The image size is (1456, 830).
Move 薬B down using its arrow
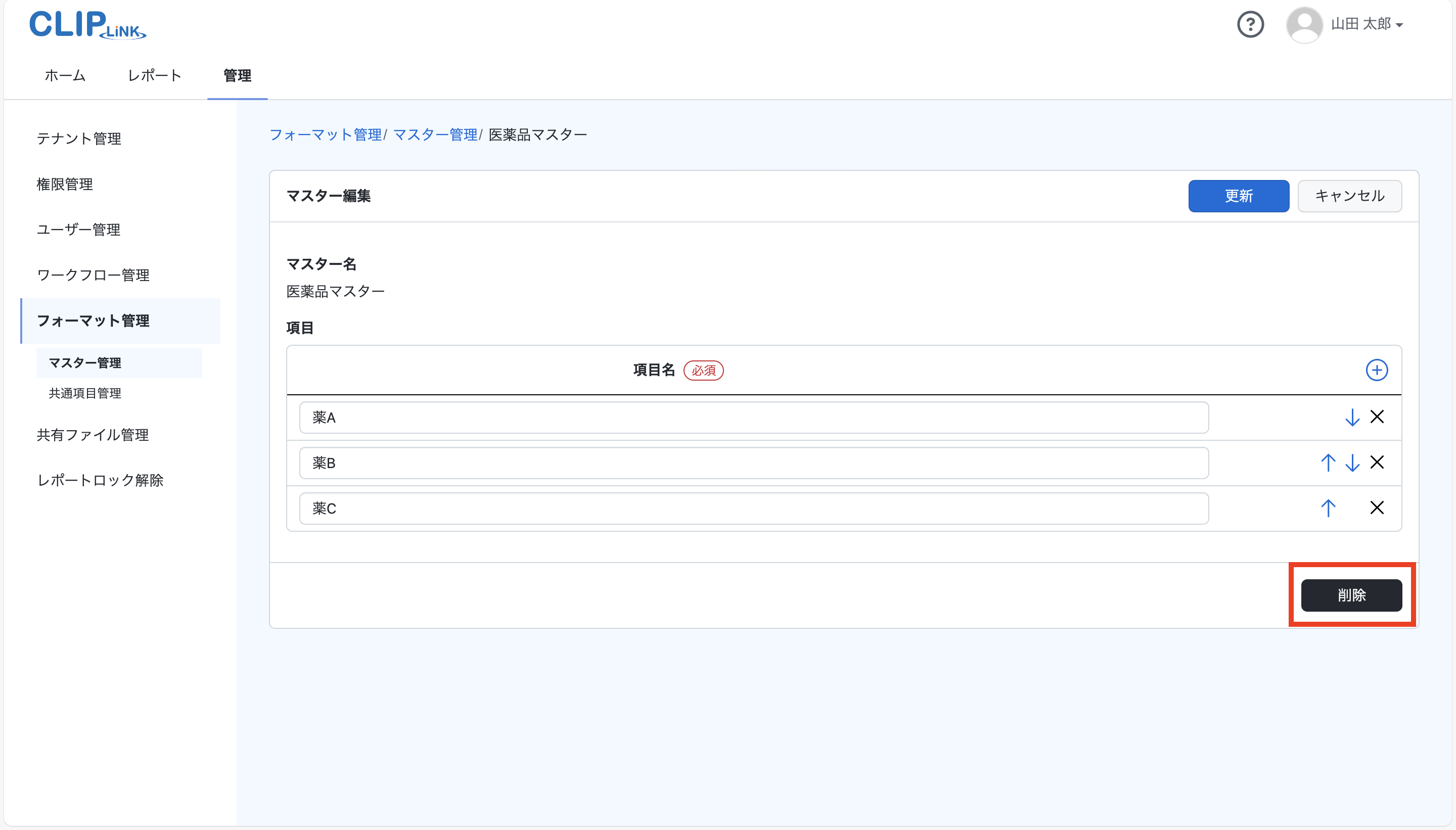(x=1352, y=463)
